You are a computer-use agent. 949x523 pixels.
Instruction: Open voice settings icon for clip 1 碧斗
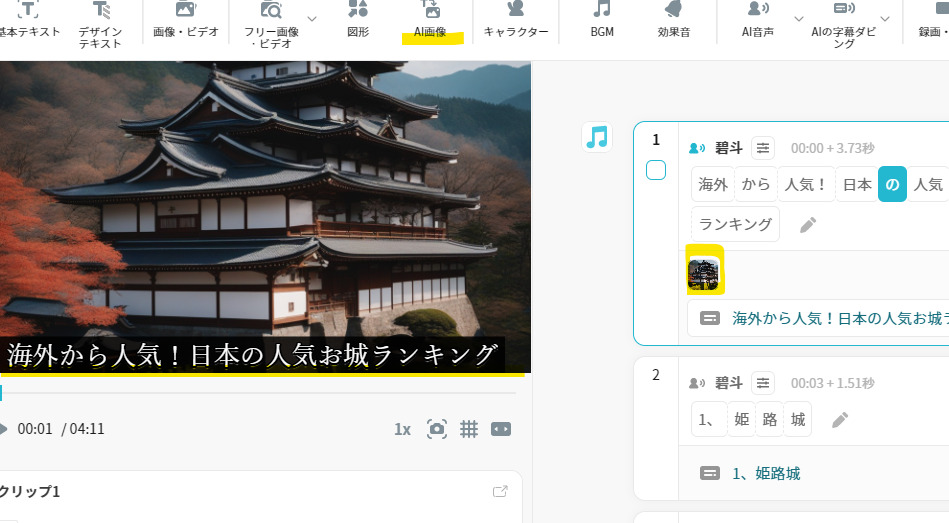click(x=763, y=148)
